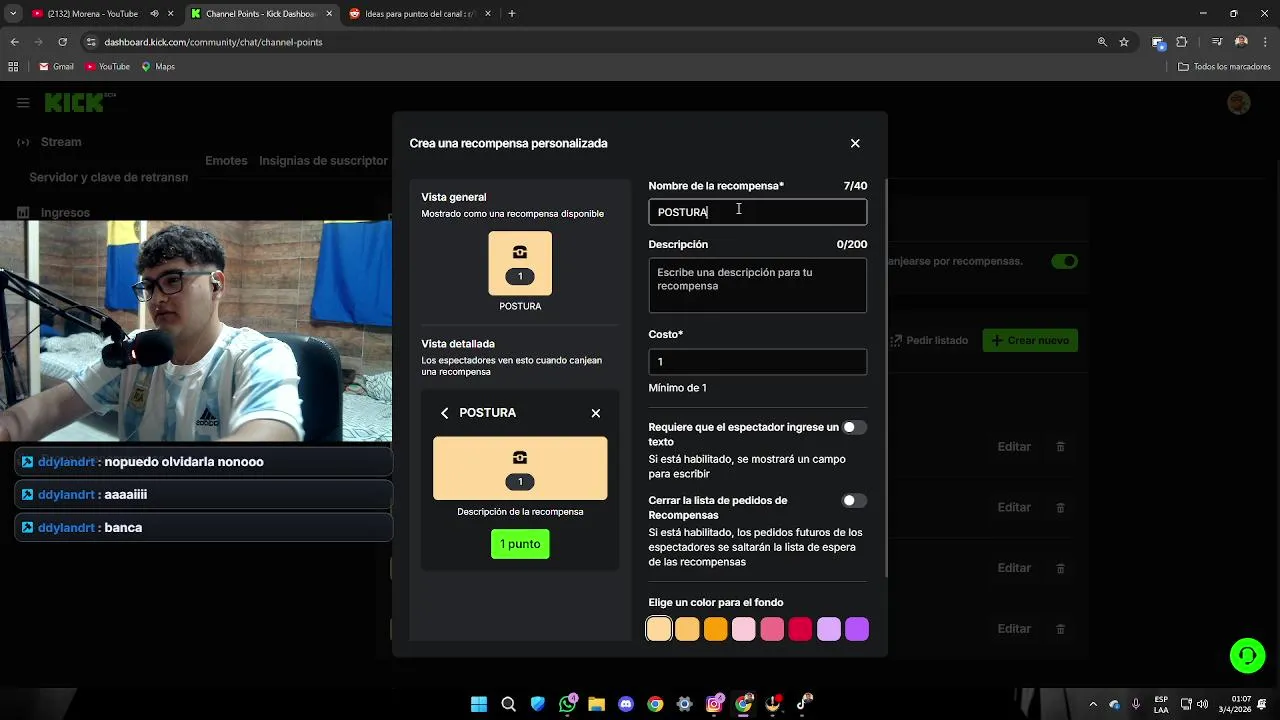1280x720 pixels.
Task: Close the custom reward dialog
Action: coord(855,143)
